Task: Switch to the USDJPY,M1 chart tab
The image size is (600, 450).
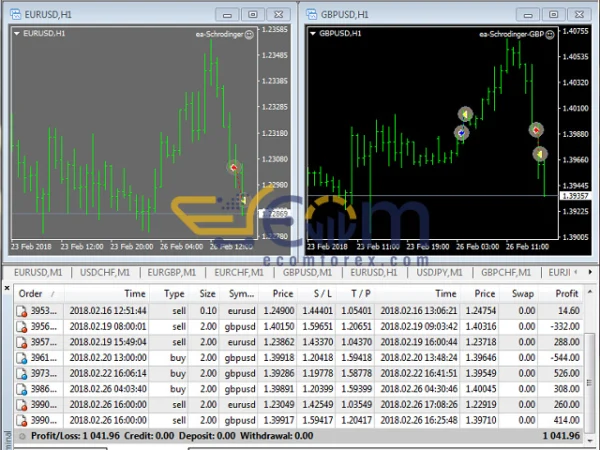Action: 439,272
